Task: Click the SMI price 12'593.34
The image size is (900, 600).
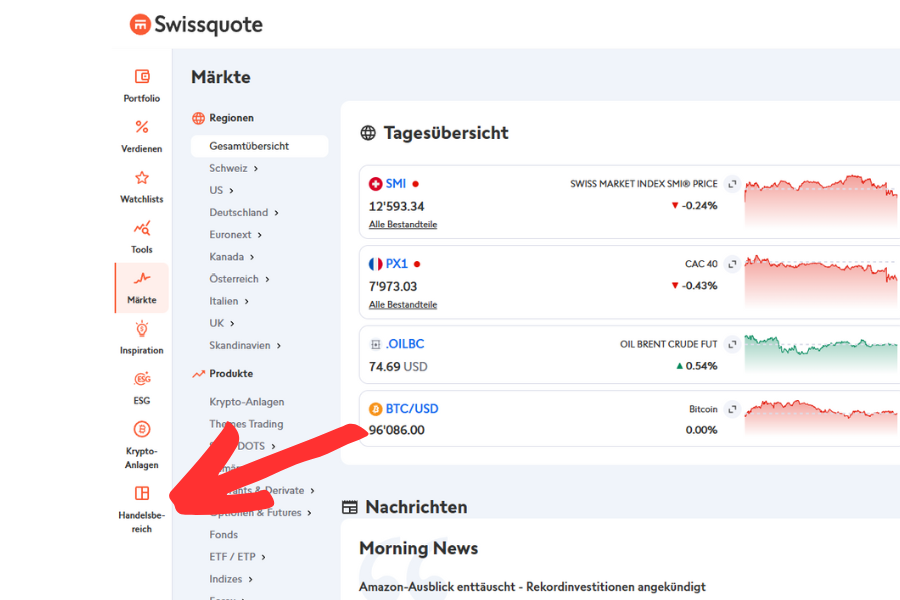Action: [397, 206]
